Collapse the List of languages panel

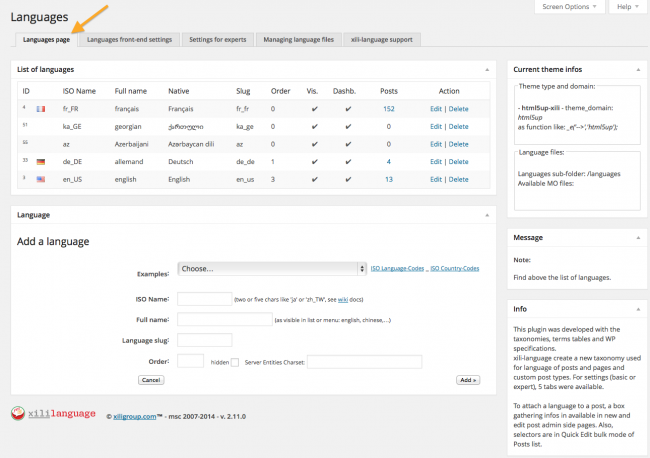tap(487, 70)
